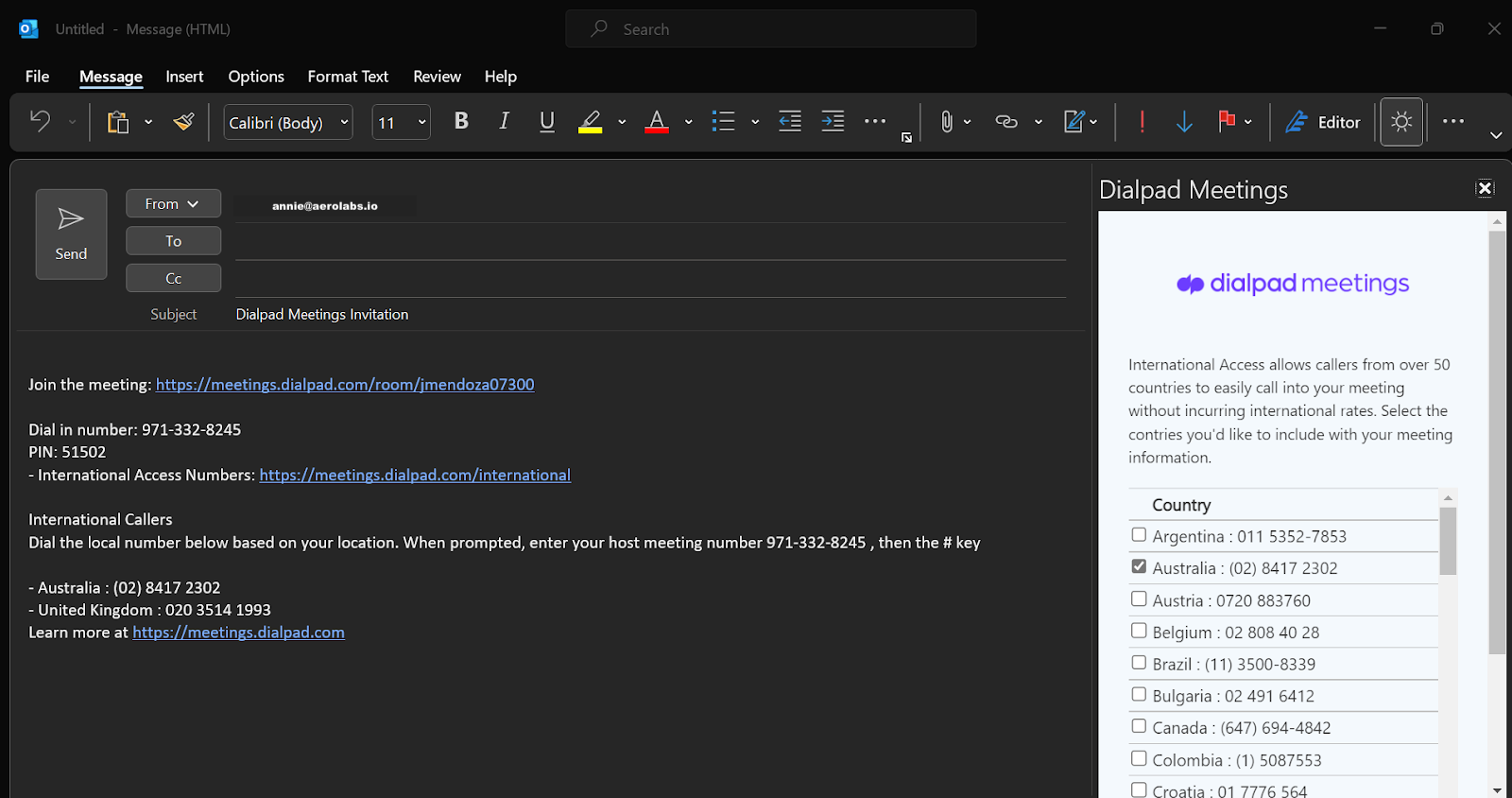Toggle underline formatting
Image resolution: width=1512 pixels, height=798 pixels.
547,121
